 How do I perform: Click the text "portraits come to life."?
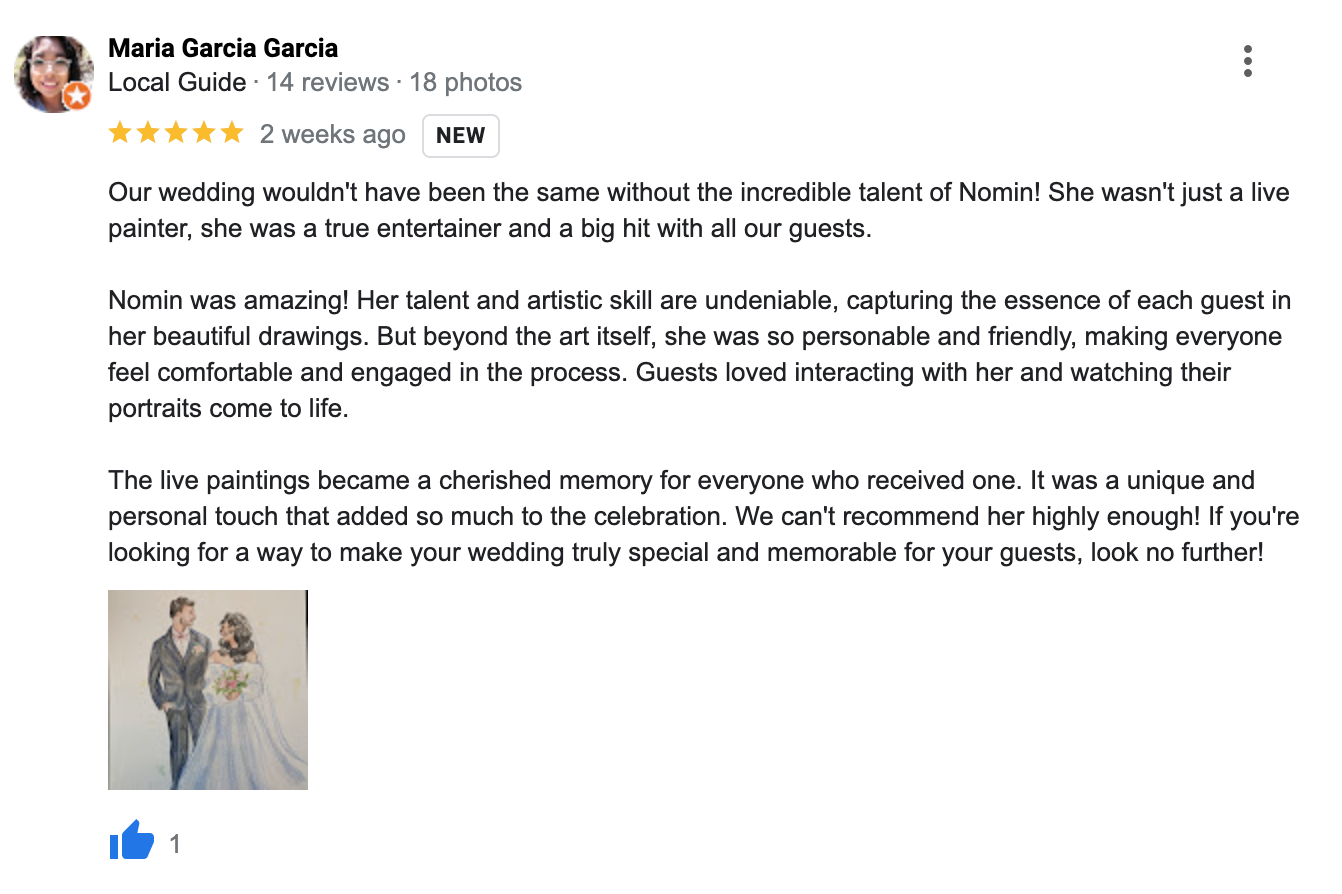click(228, 409)
